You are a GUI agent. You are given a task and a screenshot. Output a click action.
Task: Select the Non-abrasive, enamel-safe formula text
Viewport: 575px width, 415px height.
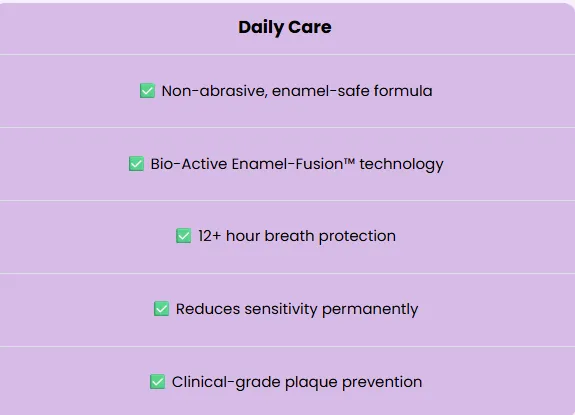pos(297,91)
